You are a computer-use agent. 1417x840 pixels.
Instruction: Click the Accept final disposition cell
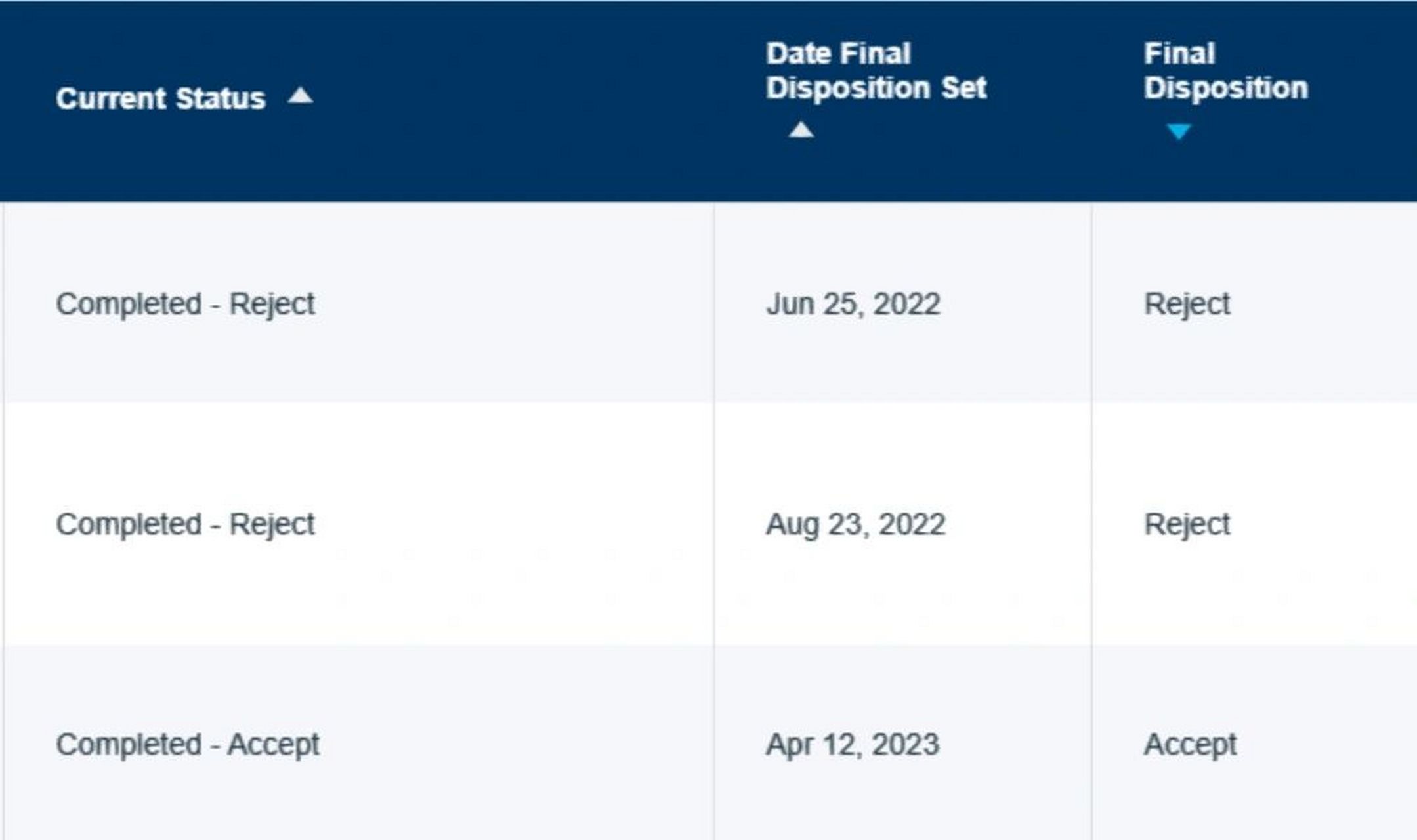click(1190, 745)
